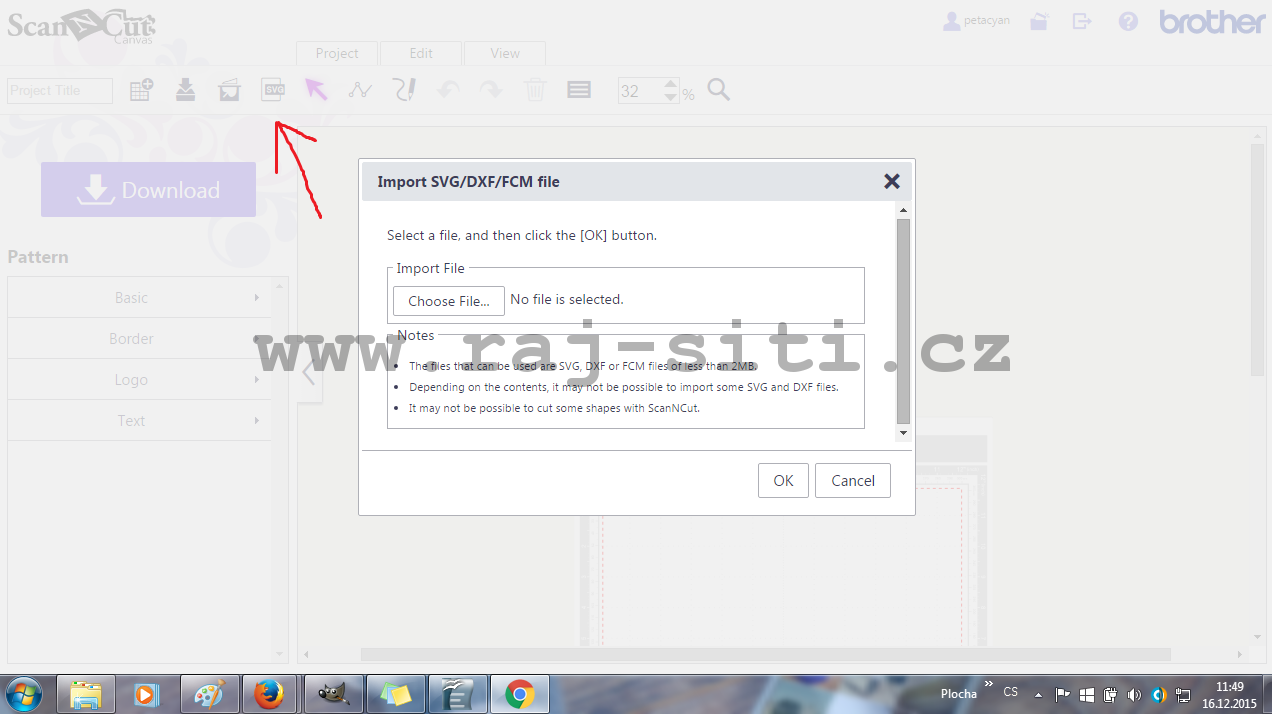Click the magnifier zoom icon
The image size is (1272, 714).
click(718, 90)
